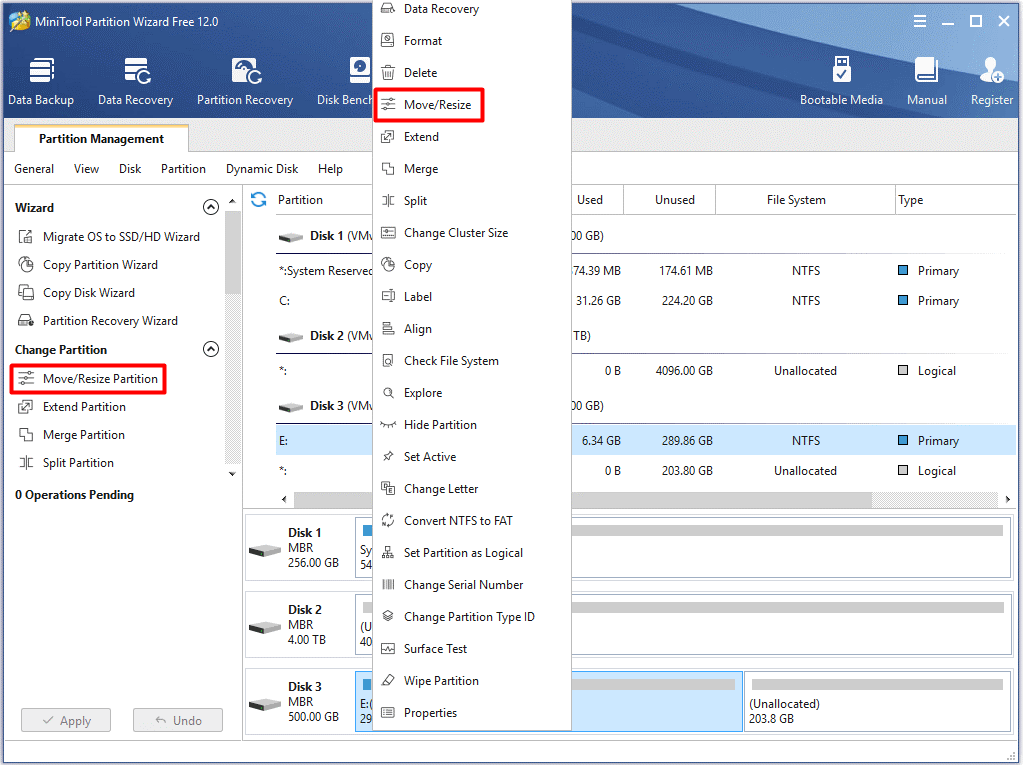The image size is (1026, 765).
Task: Refresh the partition list
Action: (258, 199)
